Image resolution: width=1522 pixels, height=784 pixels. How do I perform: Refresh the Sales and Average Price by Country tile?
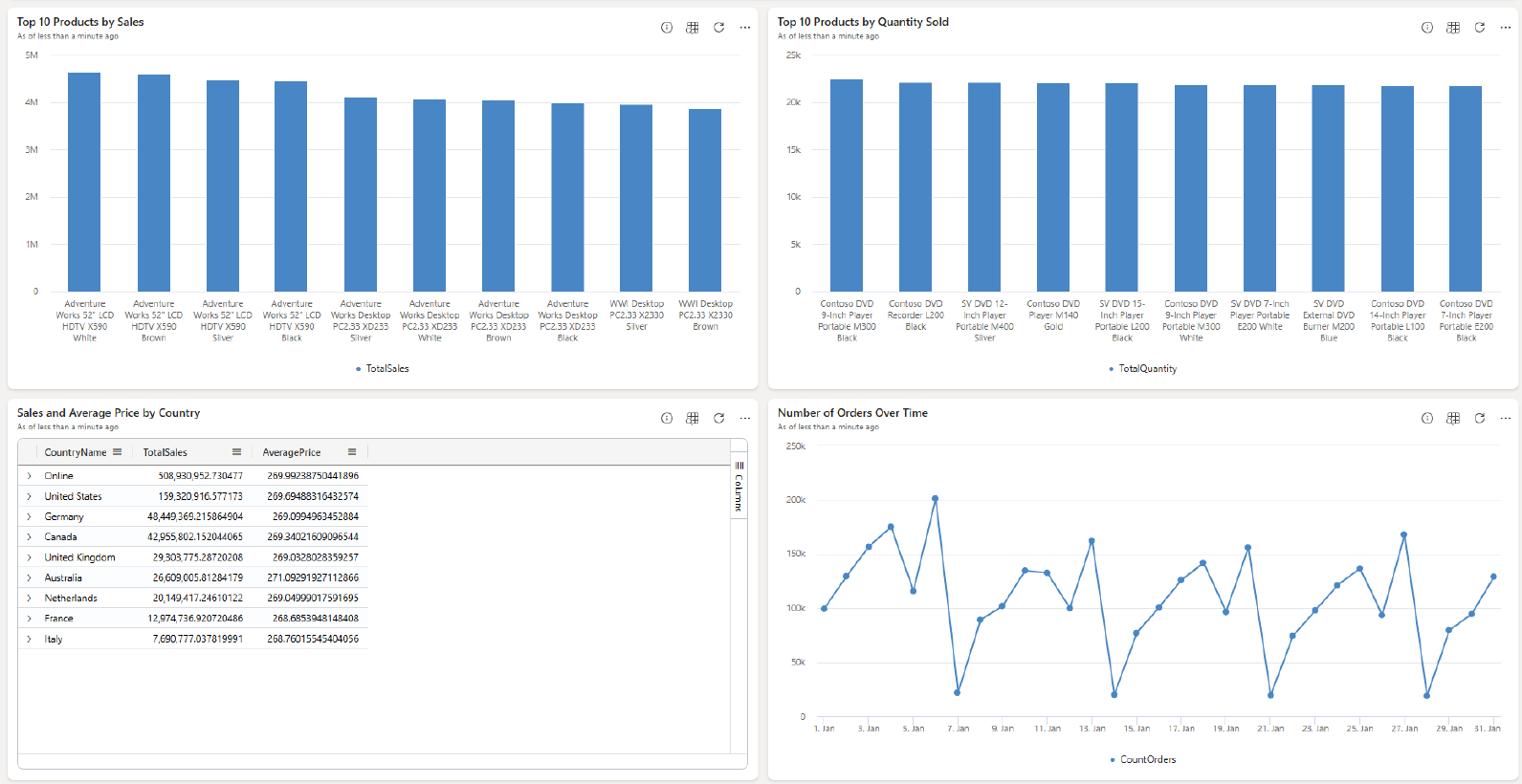tap(718, 419)
